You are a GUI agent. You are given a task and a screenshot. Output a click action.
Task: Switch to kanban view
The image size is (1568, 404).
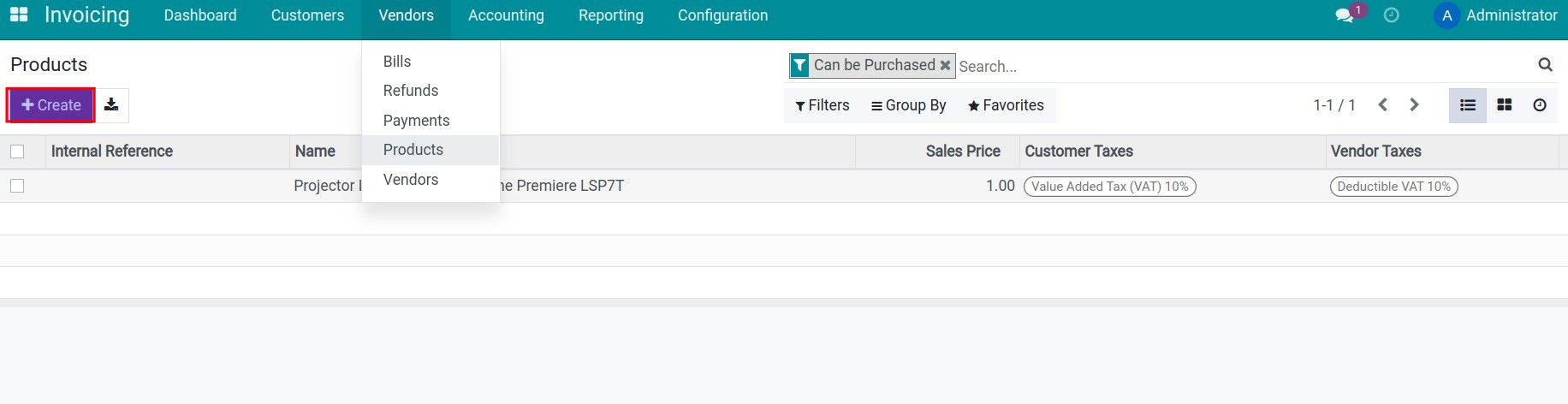(1504, 105)
